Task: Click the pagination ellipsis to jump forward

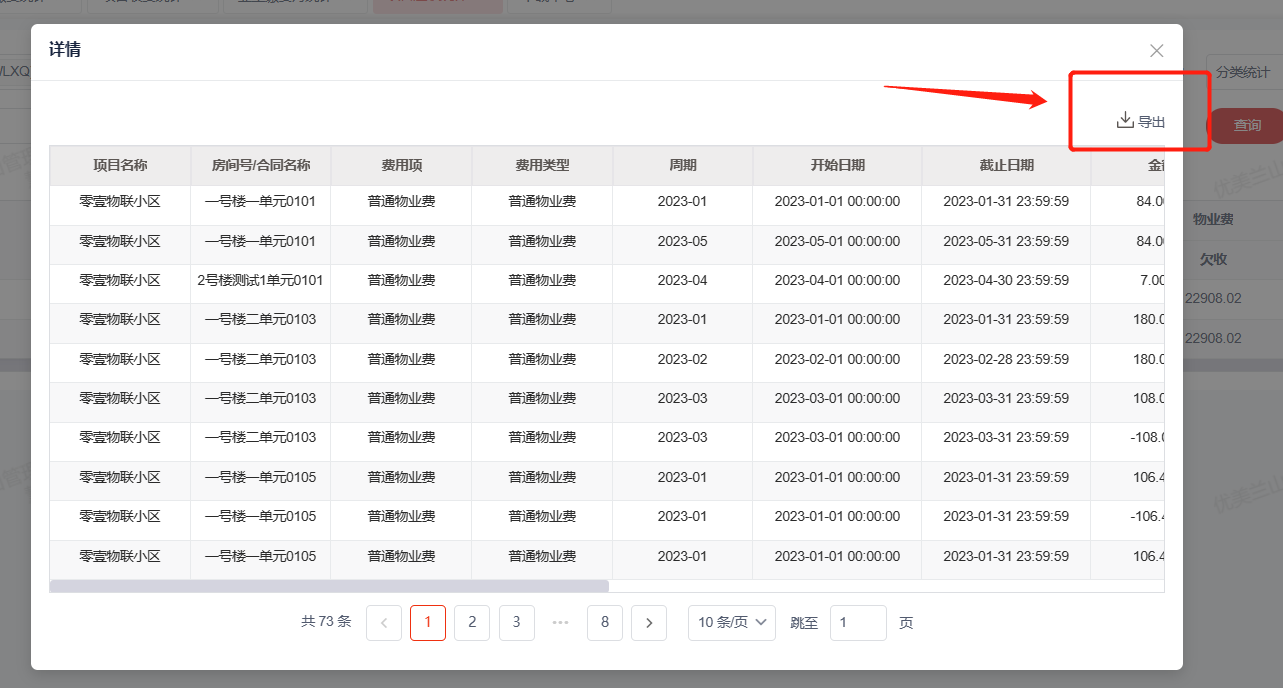Action: [x=560, y=623]
